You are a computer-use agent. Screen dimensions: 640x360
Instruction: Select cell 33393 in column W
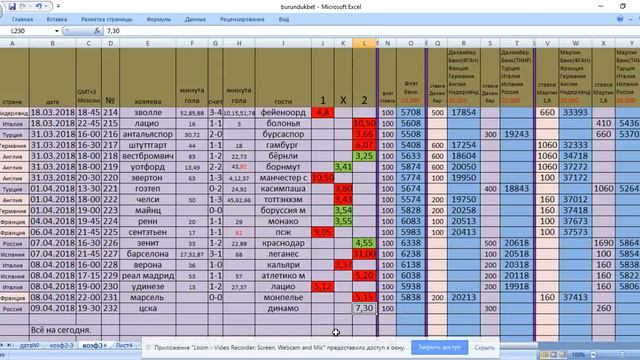click(x=576, y=112)
